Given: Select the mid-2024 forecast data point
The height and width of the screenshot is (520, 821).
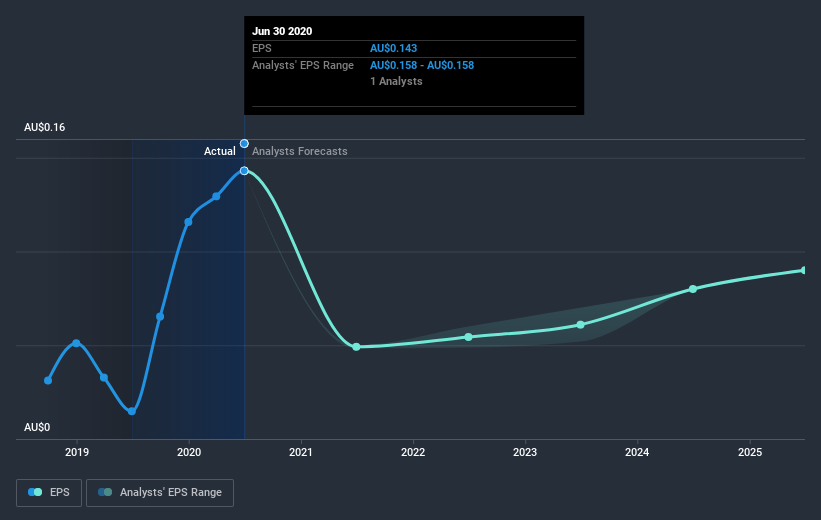Looking at the screenshot, I should [x=693, y=289].
